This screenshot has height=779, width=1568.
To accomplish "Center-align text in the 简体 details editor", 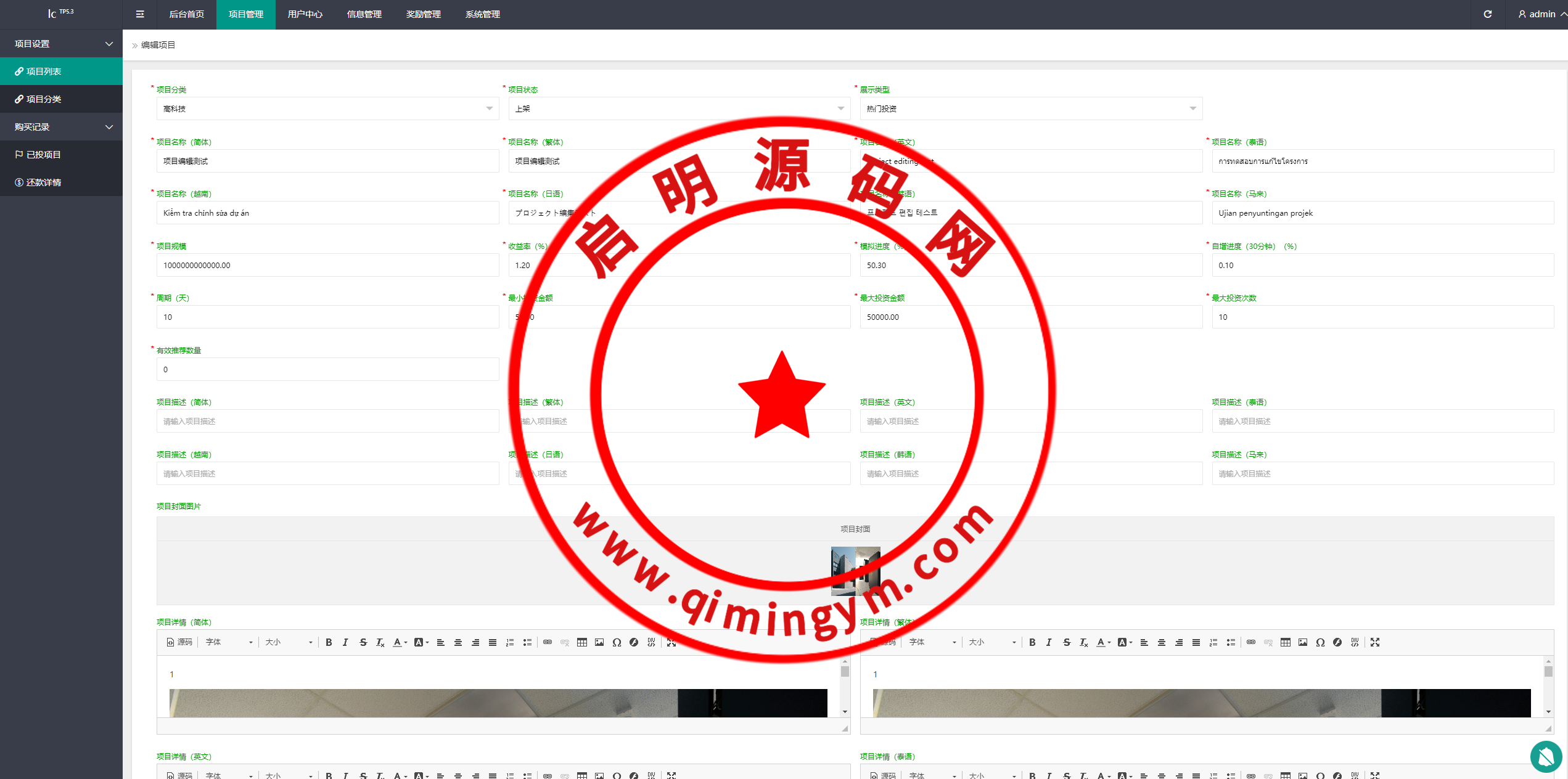I will click(x=458, y=642).
